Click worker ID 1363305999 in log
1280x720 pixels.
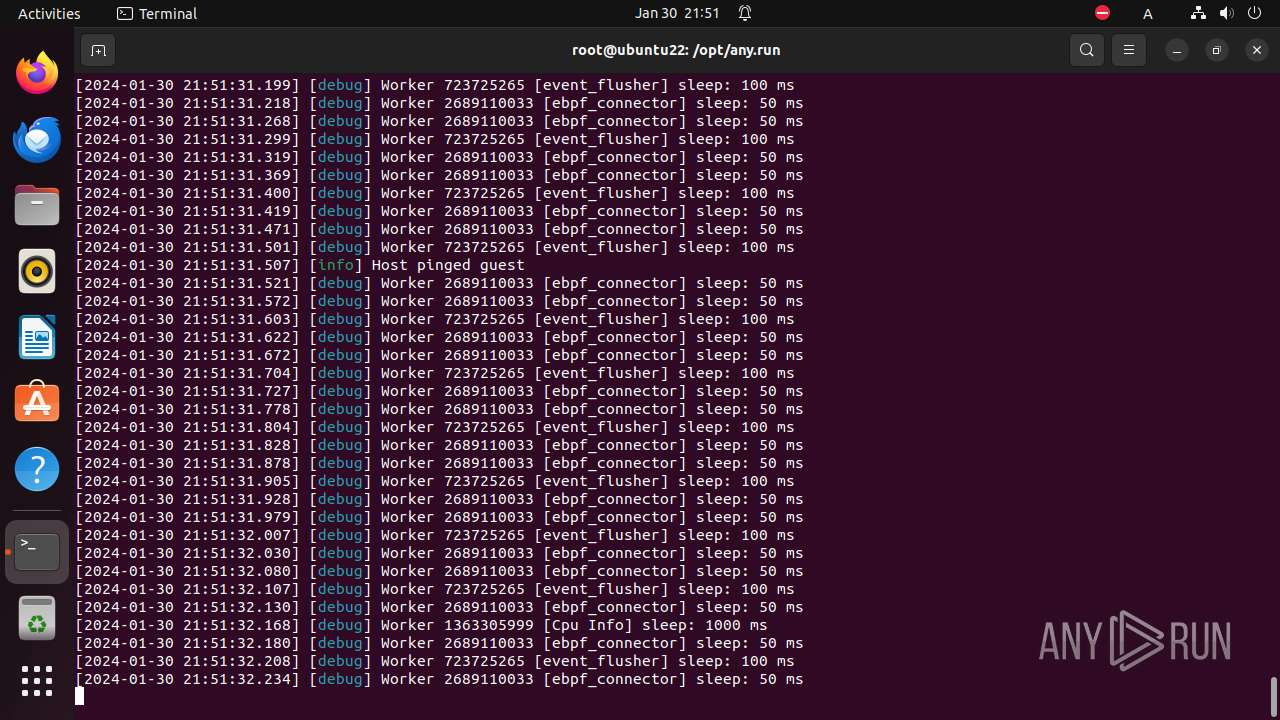pyautogui.click(x=489, y=625)
